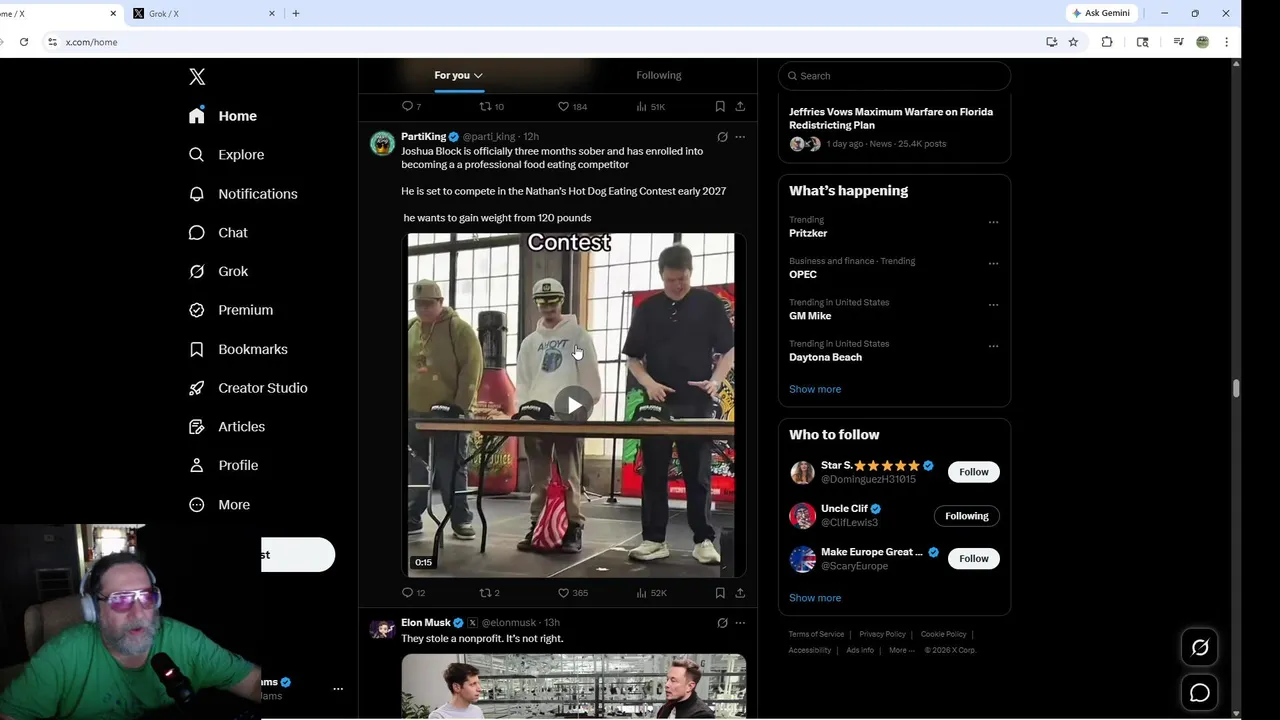This screenshot has width=1280, height=720.
Task: Reply to the post with 7 replies
Action: 411,106
